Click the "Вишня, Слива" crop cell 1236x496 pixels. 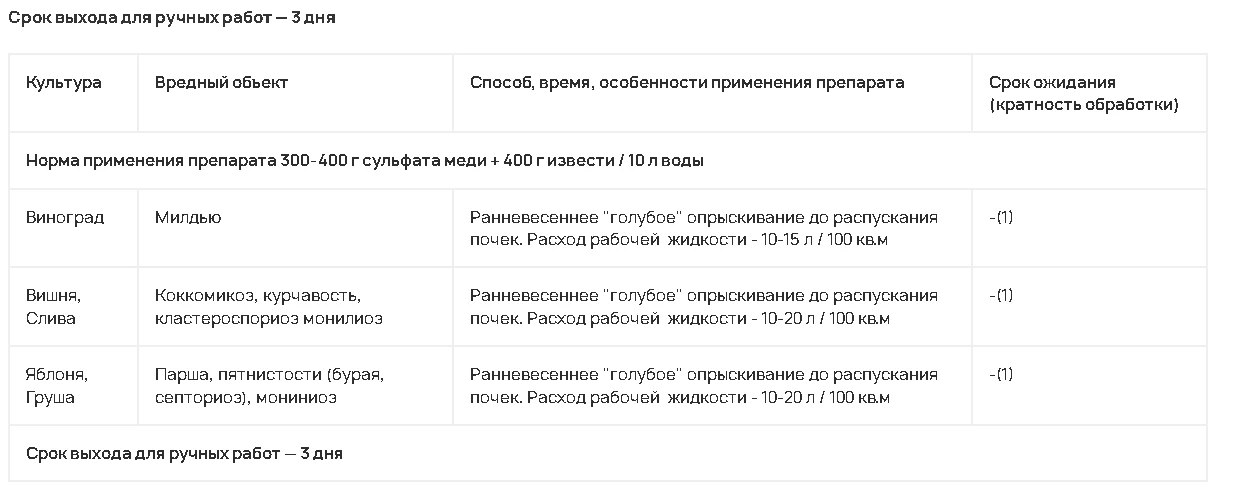(x=53, y=307)
